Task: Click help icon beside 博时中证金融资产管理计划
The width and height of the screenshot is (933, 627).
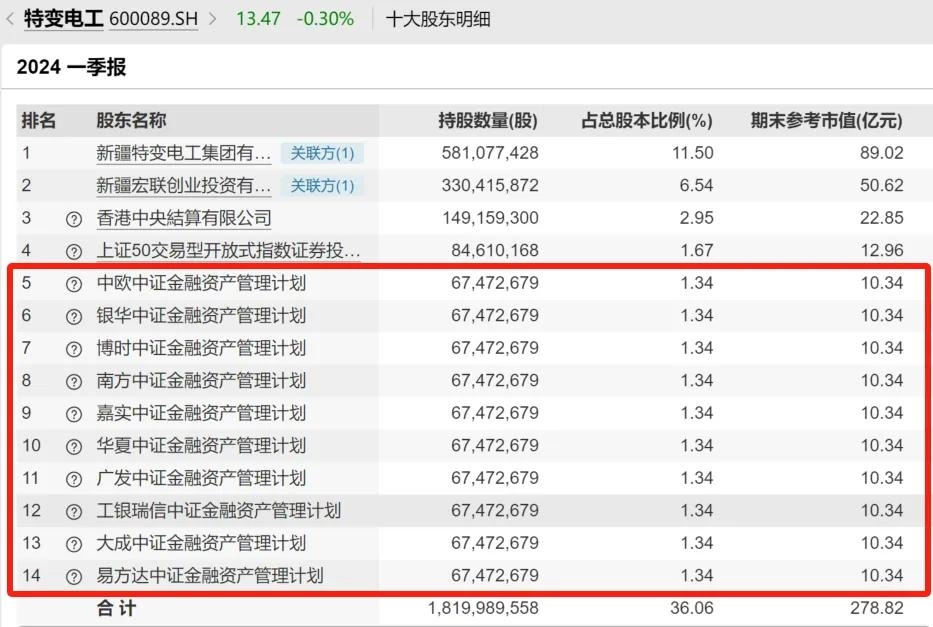Action: tap(74, 349)
